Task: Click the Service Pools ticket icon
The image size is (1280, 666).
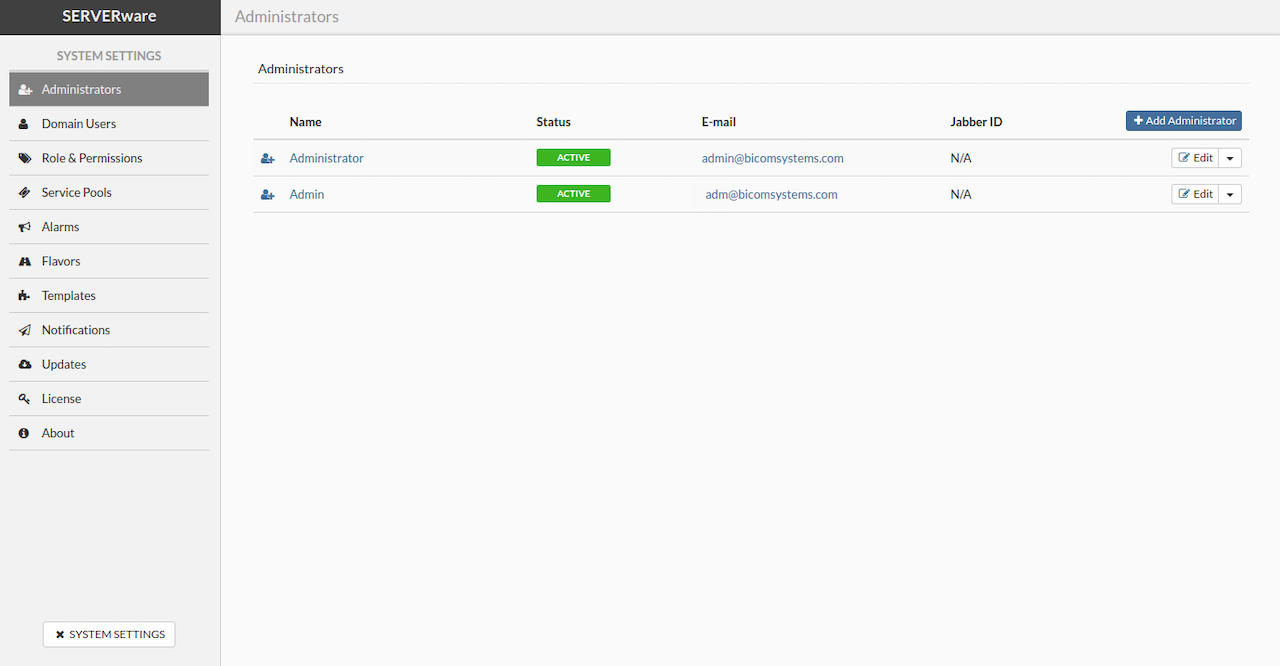Action: tap(25, 193)
